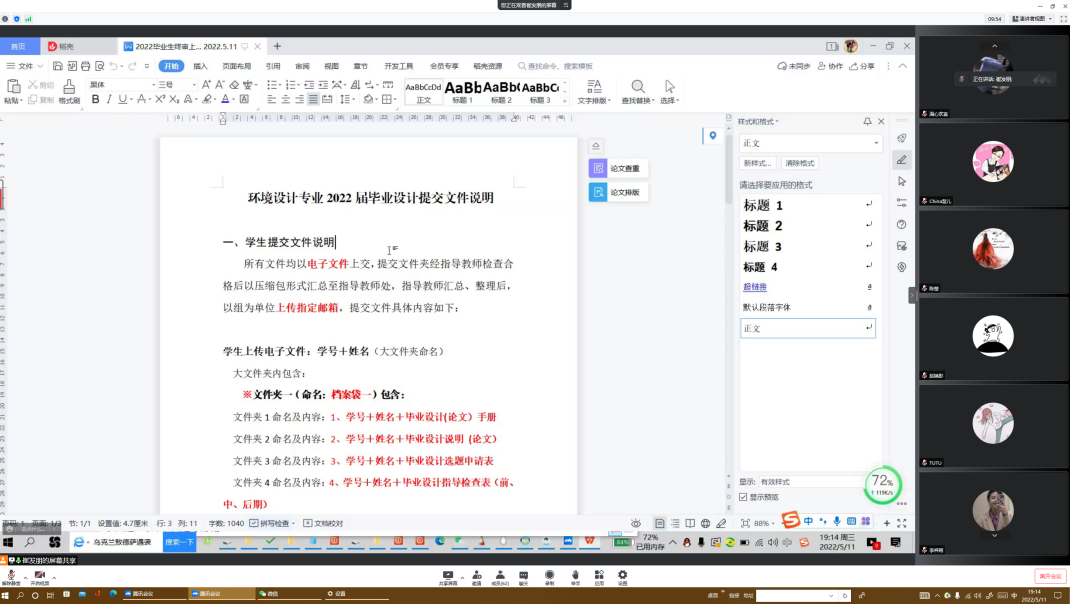The height and width of the screenshot is (604, 1070).
Task: Click 文档校对 in the status bar
Action: (323, 523)
